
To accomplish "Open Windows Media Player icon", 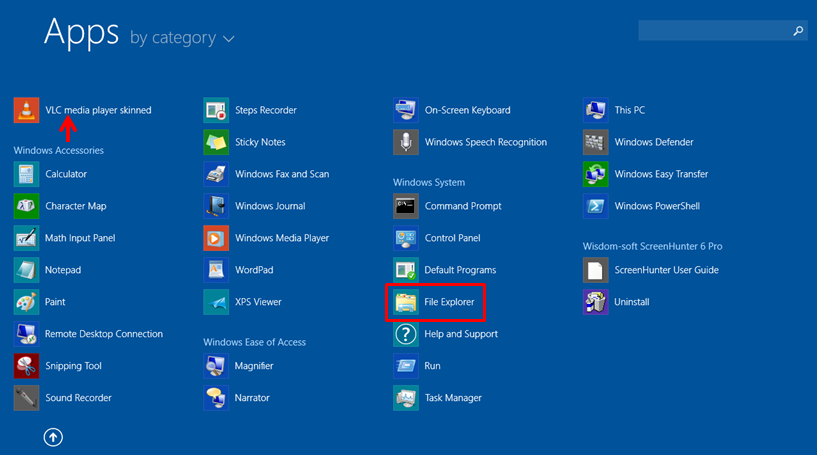I will (x=216, y=238).
